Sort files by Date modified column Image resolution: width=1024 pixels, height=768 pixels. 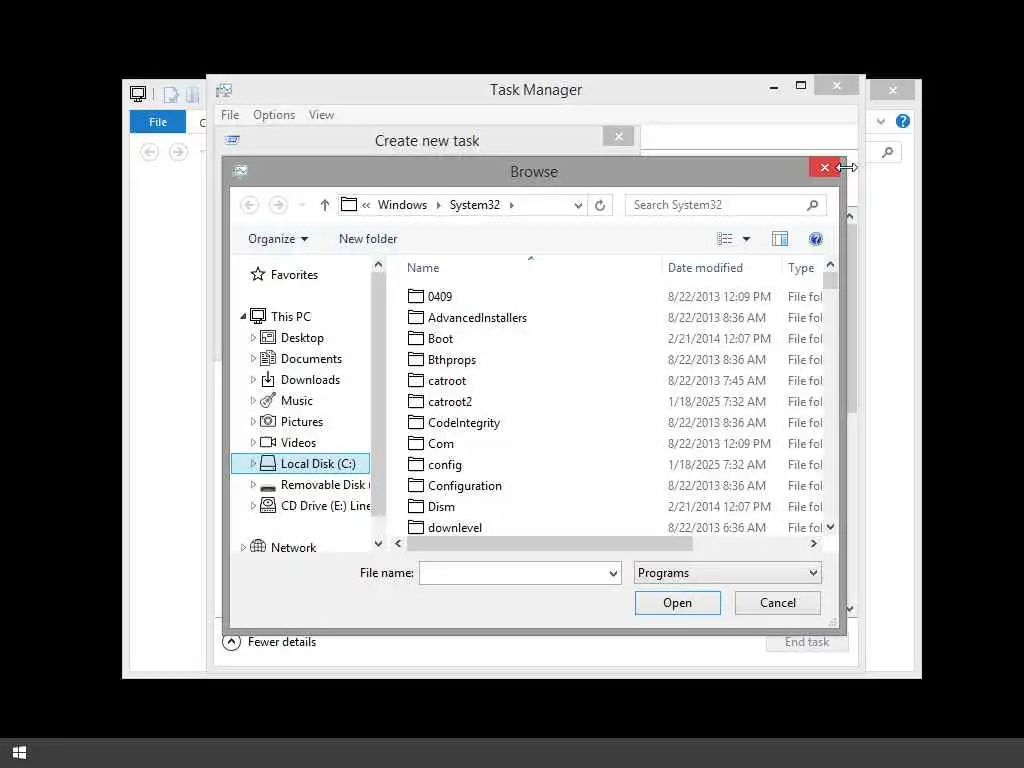click(x=705, y=268)
